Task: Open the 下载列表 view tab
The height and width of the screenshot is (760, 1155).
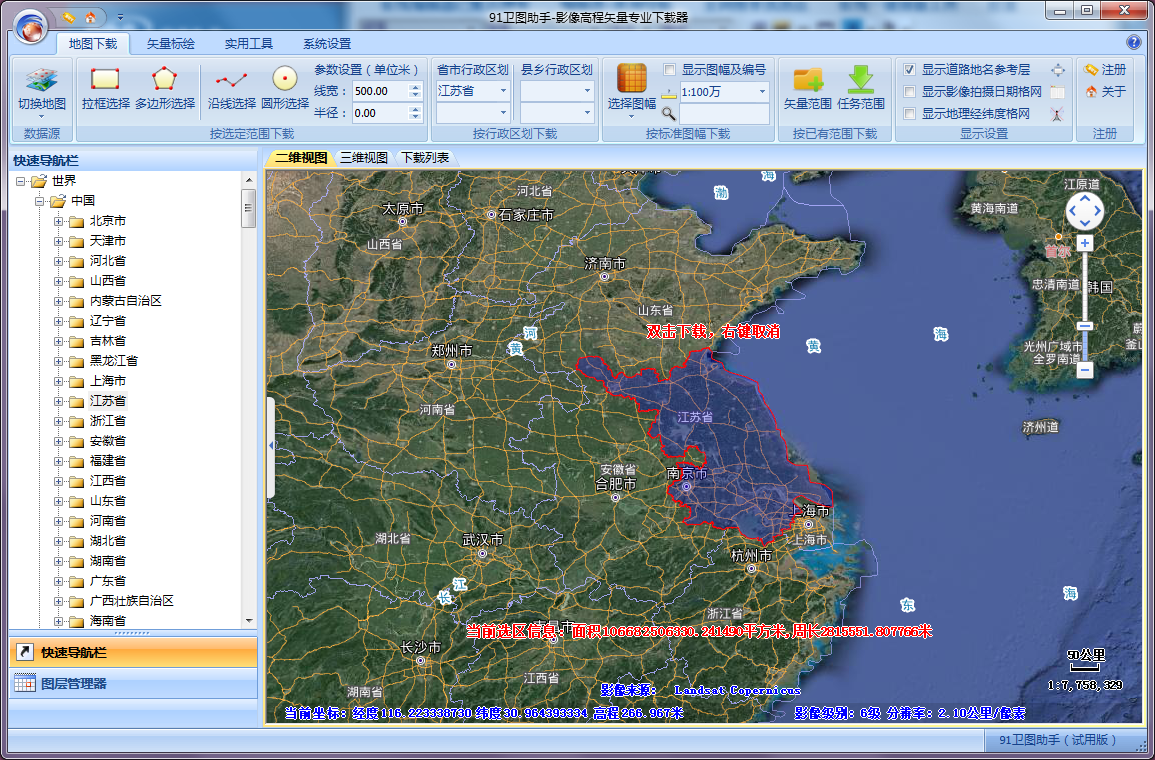Action: (425, 158)
